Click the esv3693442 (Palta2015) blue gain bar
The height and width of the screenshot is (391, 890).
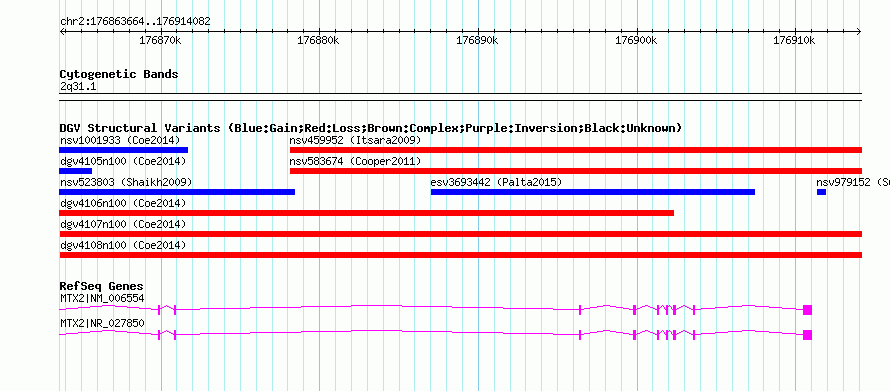point(593,192)
